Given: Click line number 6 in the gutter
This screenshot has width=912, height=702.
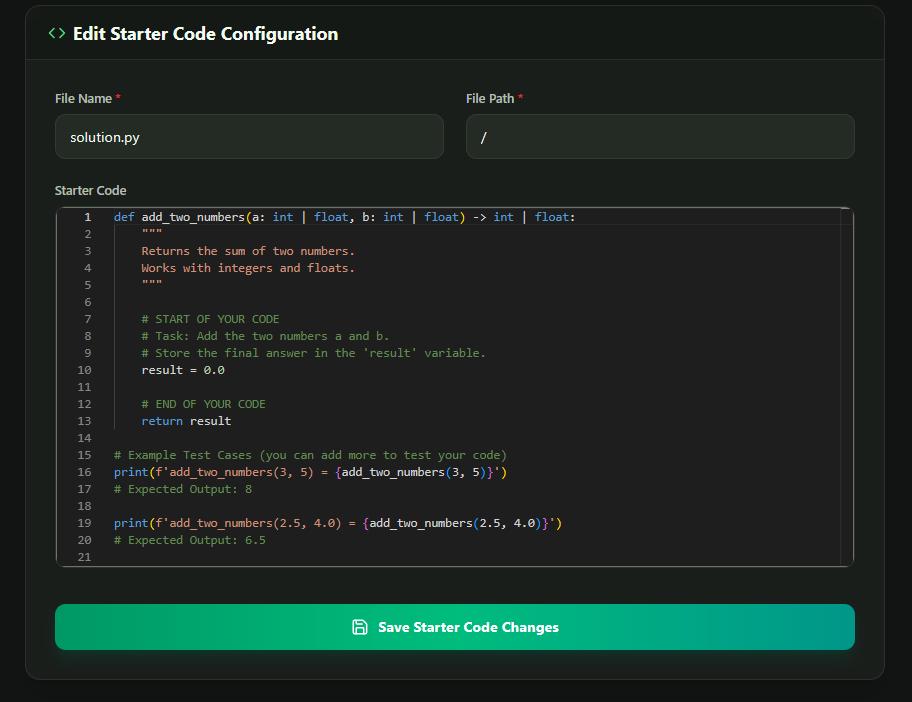Looking at the screenshot, I should click(x=88, y=302).
